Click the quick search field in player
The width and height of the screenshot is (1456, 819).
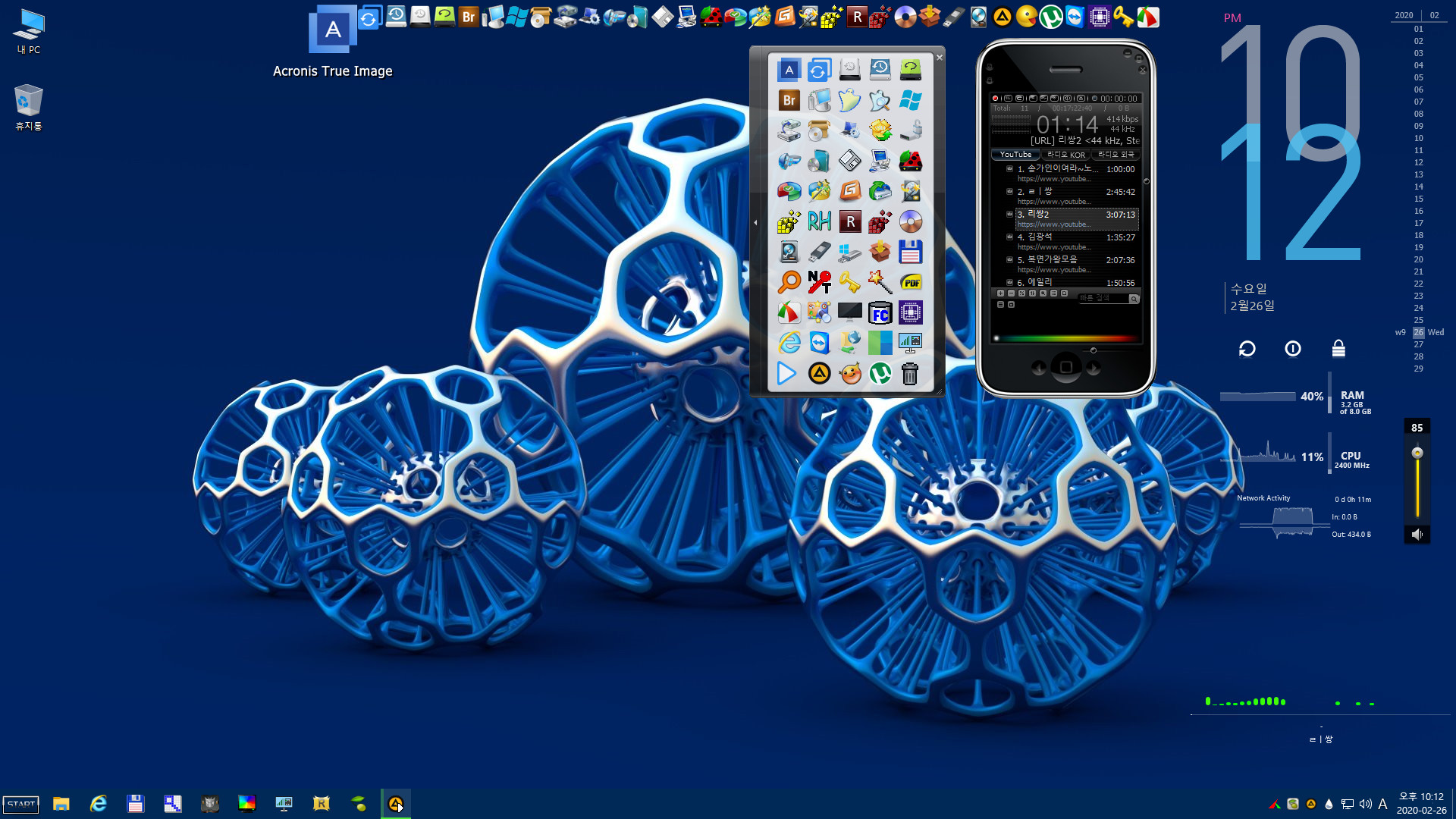1103,299
